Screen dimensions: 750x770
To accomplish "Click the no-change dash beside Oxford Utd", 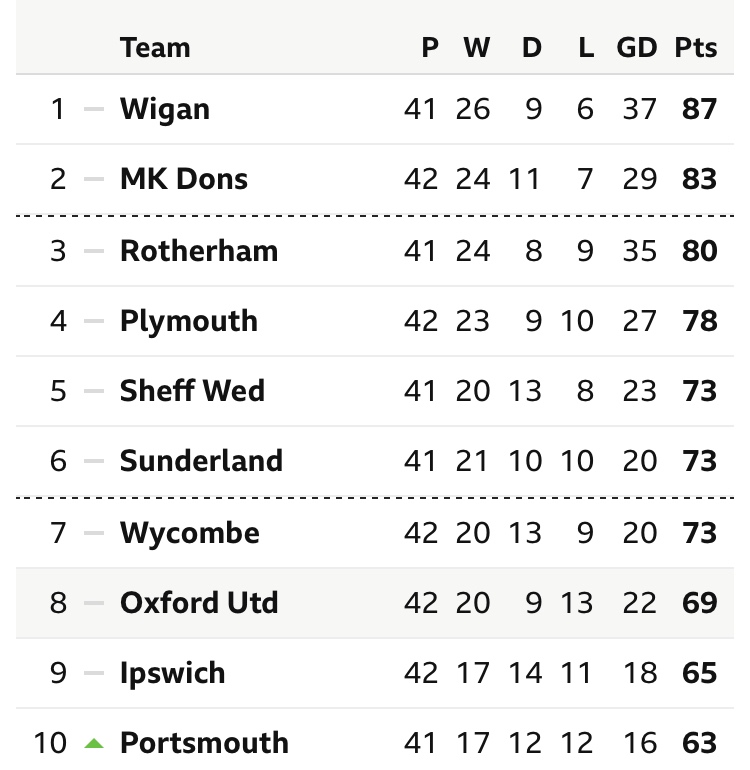I will click(x=94, y=603).
